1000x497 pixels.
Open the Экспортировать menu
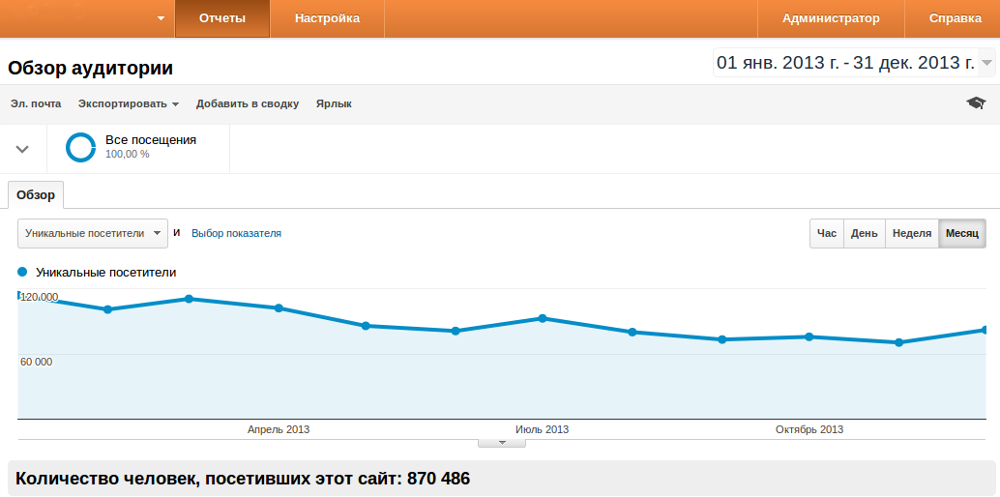click(128, 104)
